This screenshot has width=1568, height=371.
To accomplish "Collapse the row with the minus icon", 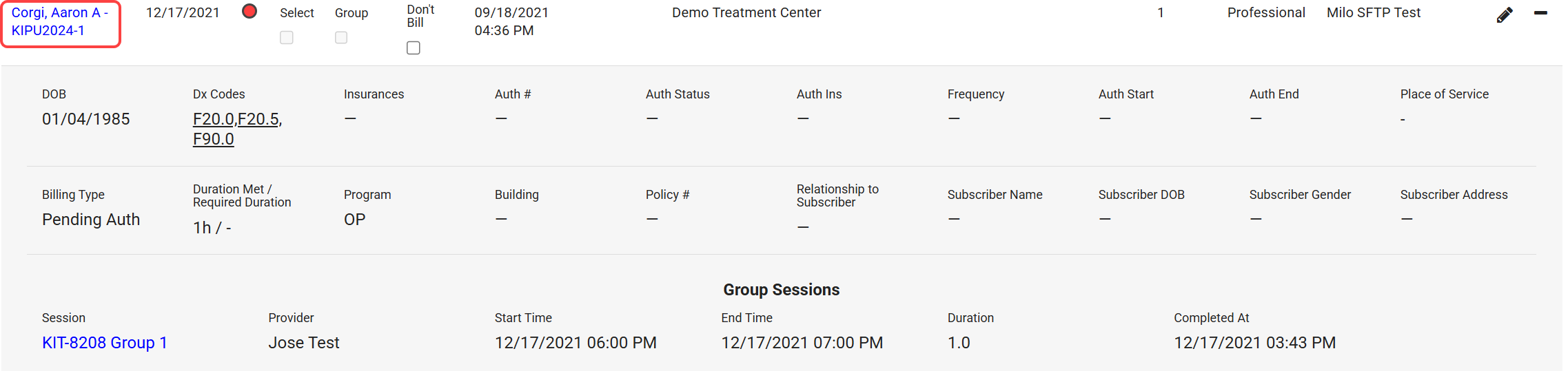I will click(1540, 13).
